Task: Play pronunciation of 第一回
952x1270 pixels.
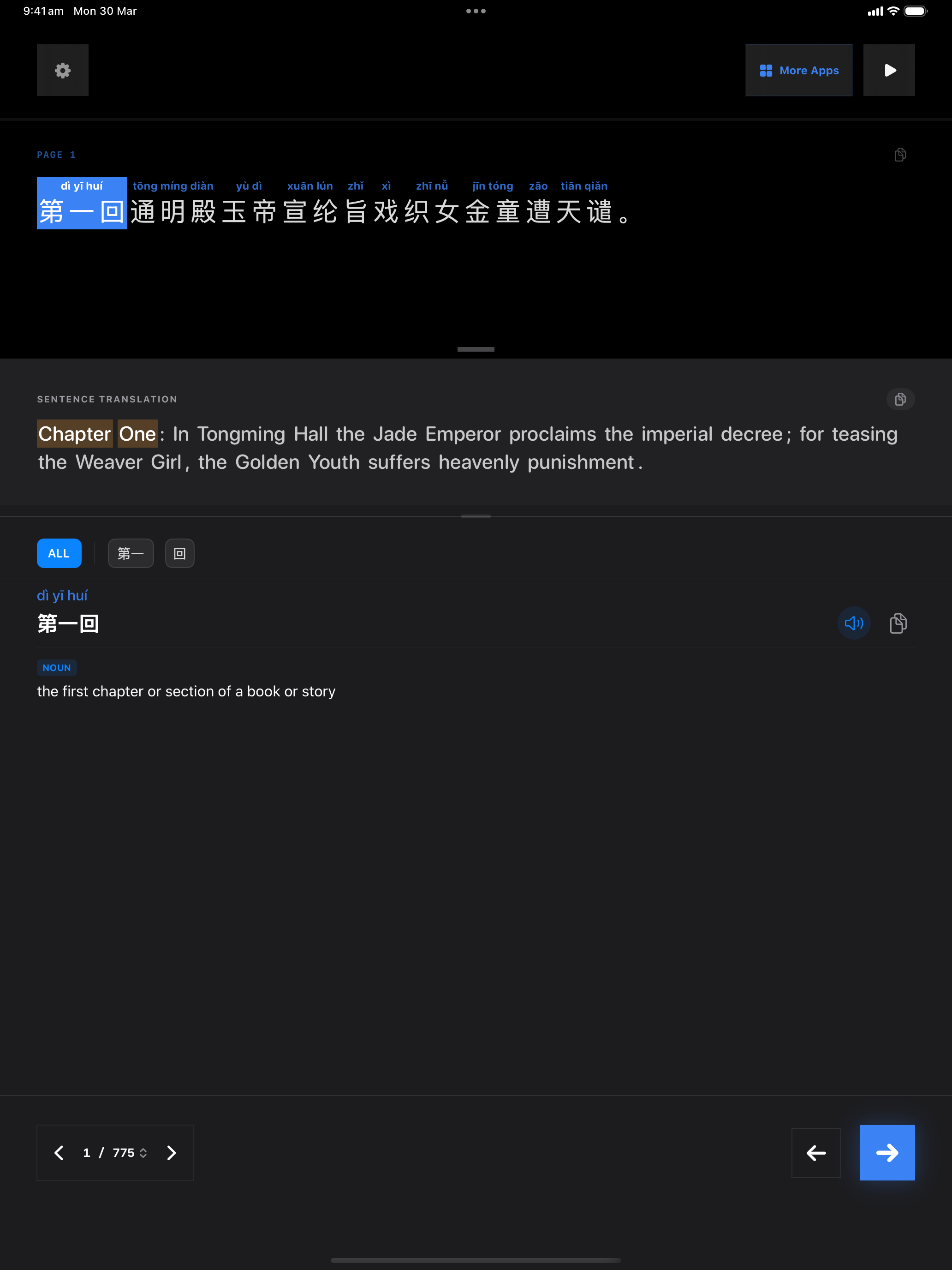Action: click(x=854, y=623)
